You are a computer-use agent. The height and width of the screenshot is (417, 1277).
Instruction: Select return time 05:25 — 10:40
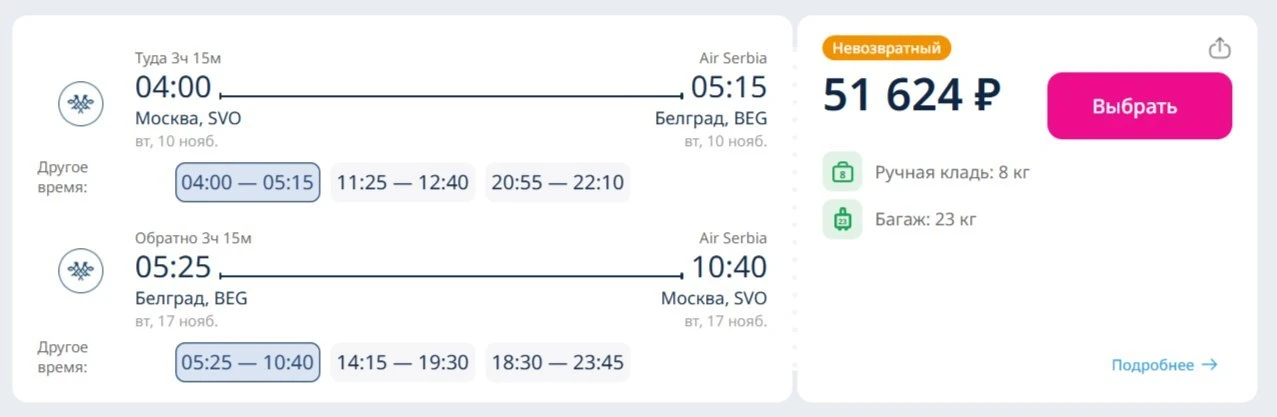tap(247, 362)
